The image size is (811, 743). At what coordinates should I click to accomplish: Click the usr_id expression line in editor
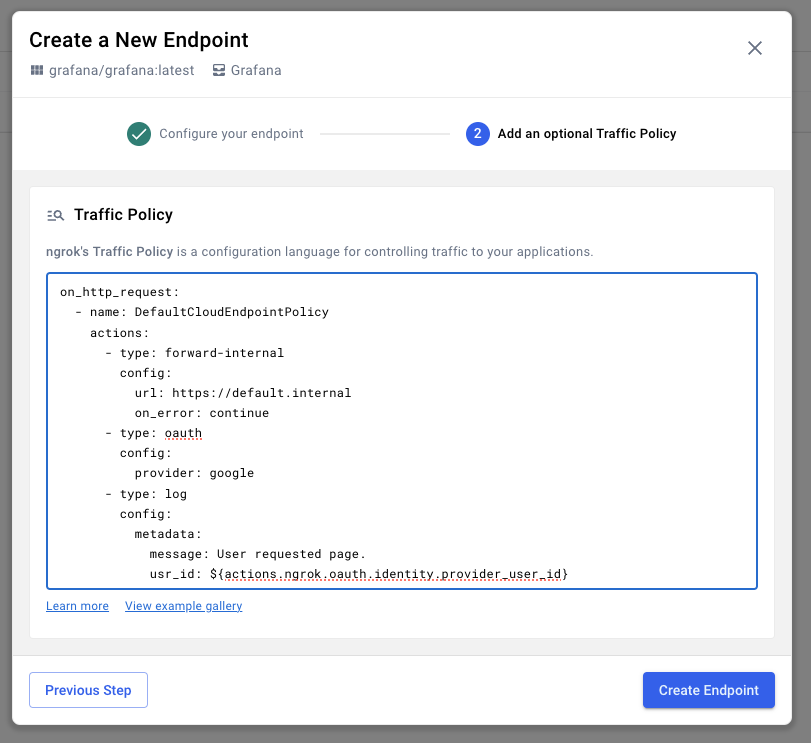pos(358,574)
